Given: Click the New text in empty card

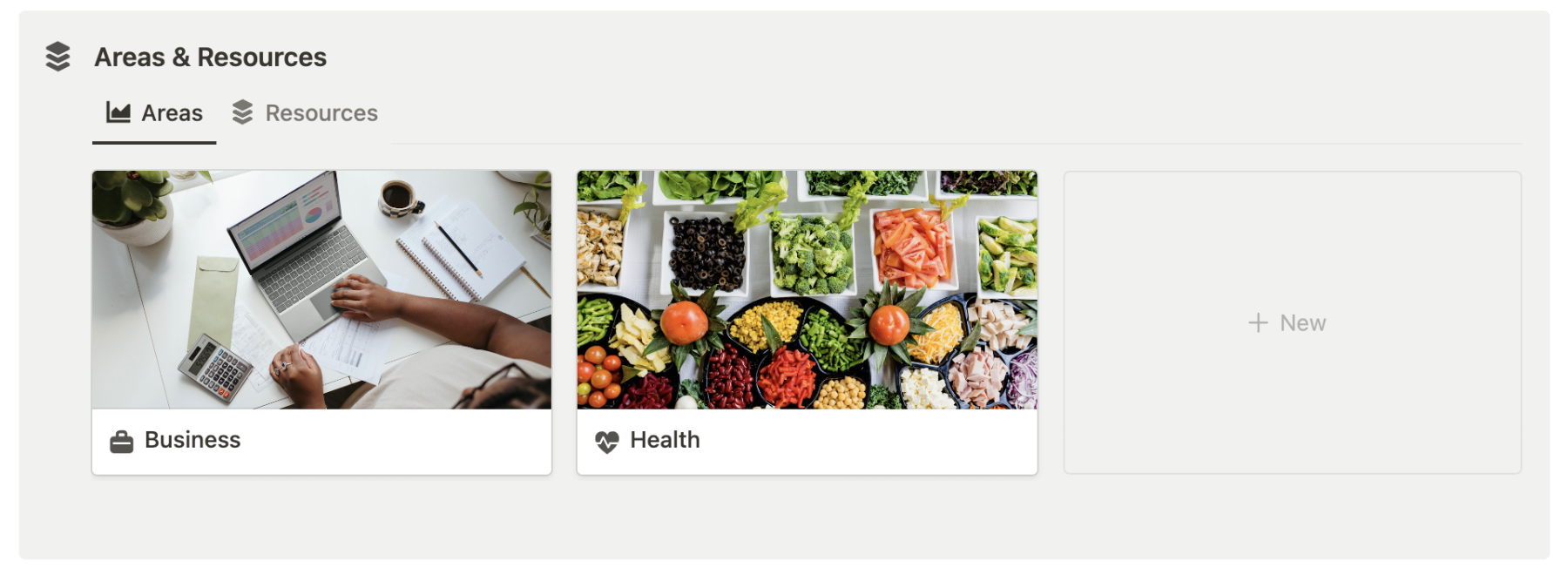Looking at the screenshot, I should 1302,323.
